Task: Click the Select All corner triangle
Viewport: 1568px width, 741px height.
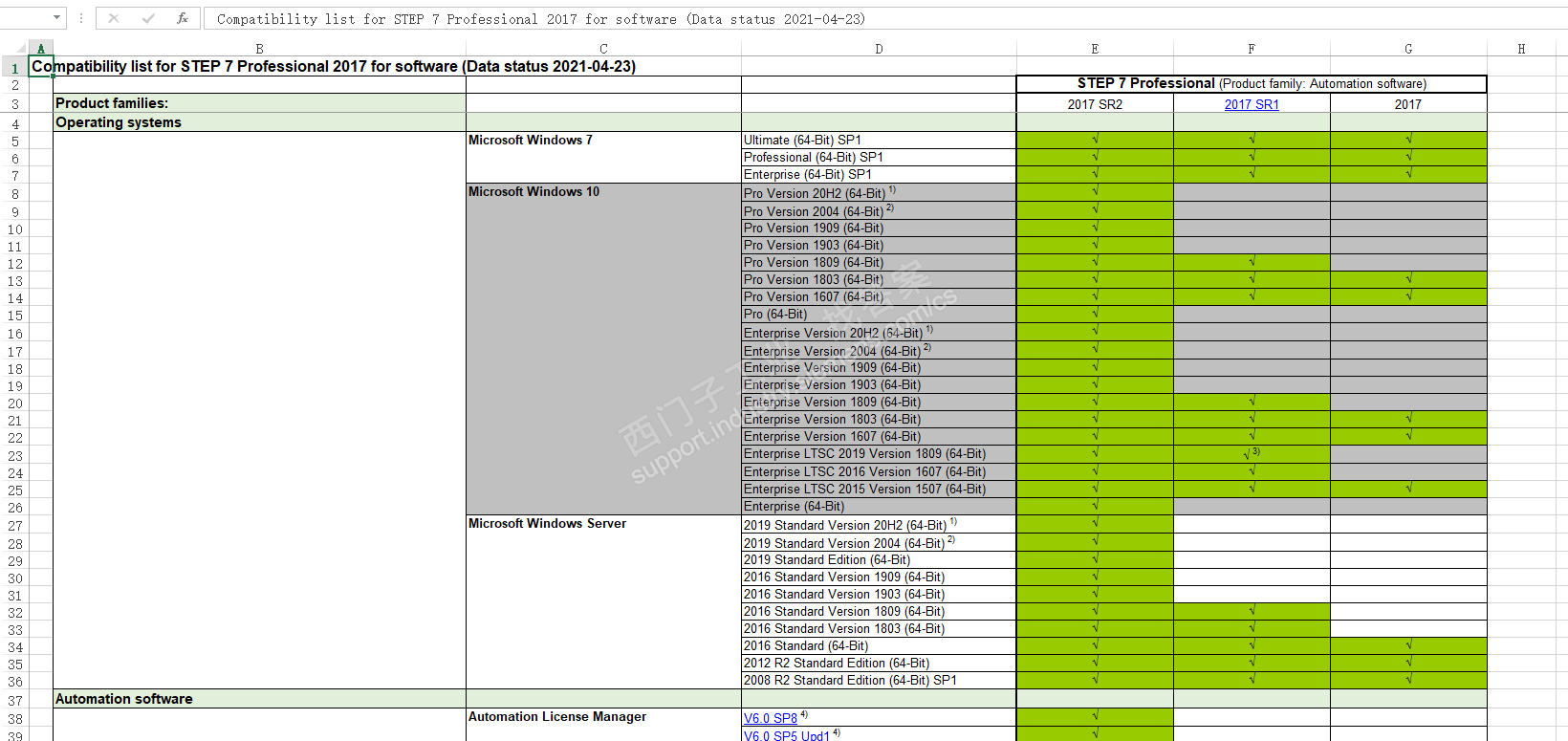Action: [21, 48]
